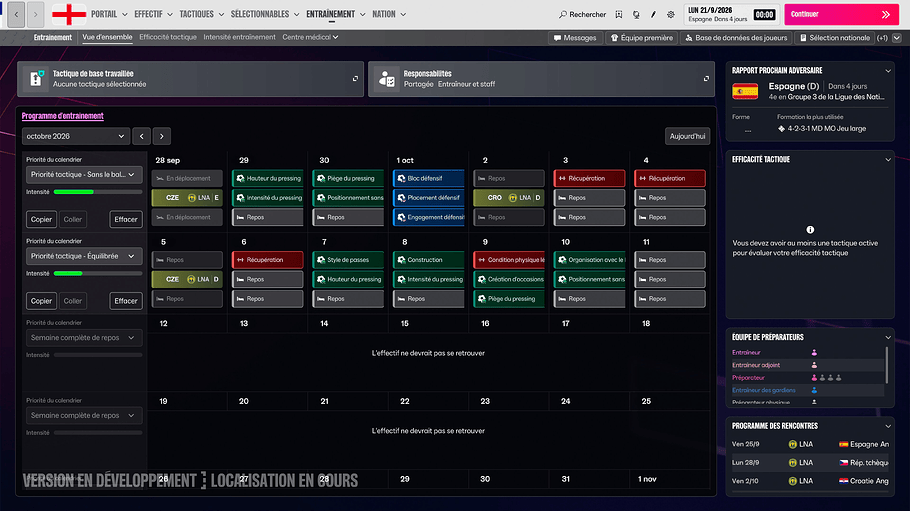Go forward with the right navigation arrow
Screen dimensions: 910x511
tap(35, 15)
